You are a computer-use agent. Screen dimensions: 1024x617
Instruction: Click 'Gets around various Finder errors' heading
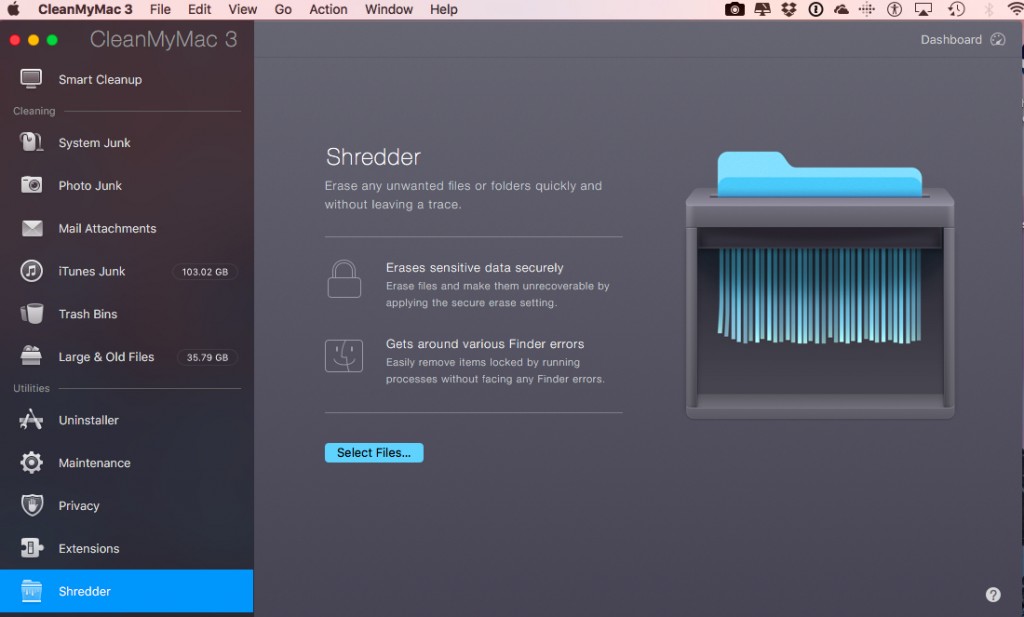point(485,343)
